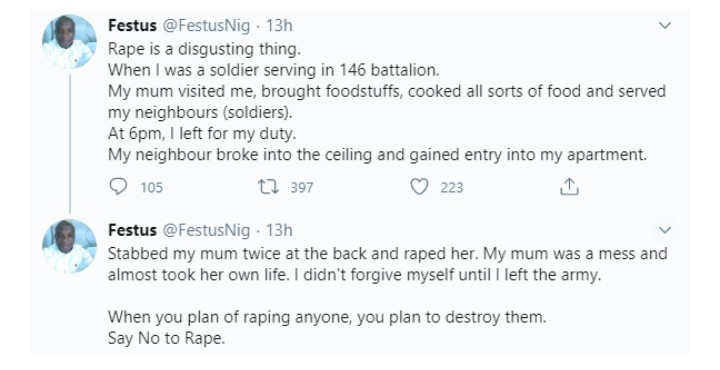720x370 pixels.
Task: Share the first tweet via upload icon
Action: click(x=569, y=186)
